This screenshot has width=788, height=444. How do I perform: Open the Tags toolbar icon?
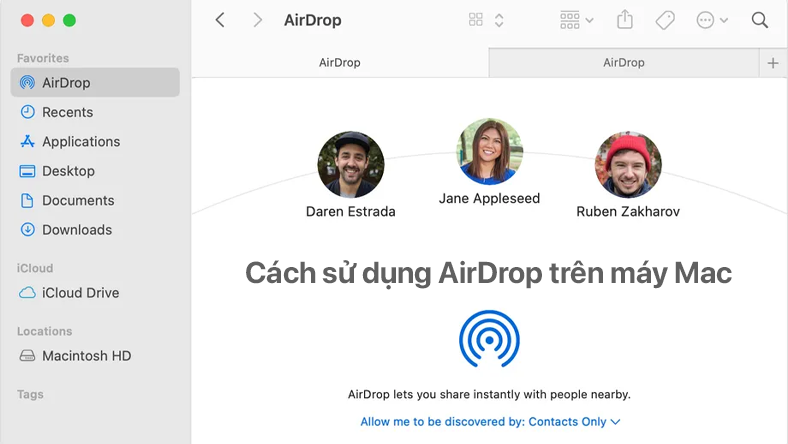(665, 20)
